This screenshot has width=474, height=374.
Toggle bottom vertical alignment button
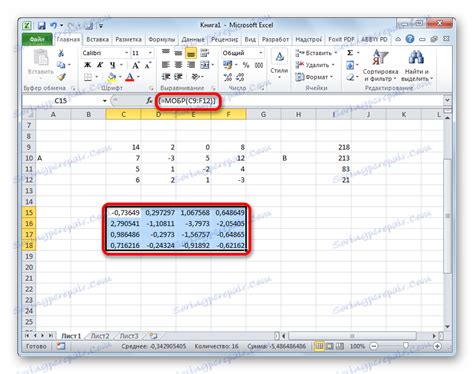[191, 53]
